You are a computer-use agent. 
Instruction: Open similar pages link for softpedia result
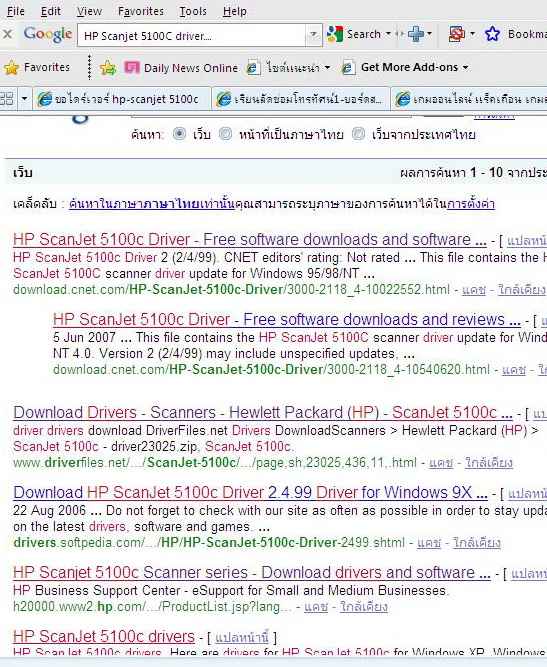tap(477, 543)
